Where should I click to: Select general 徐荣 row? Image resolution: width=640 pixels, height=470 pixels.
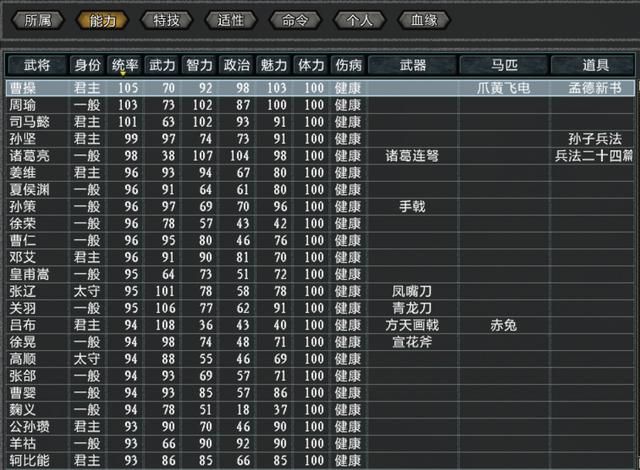(320, 224)
